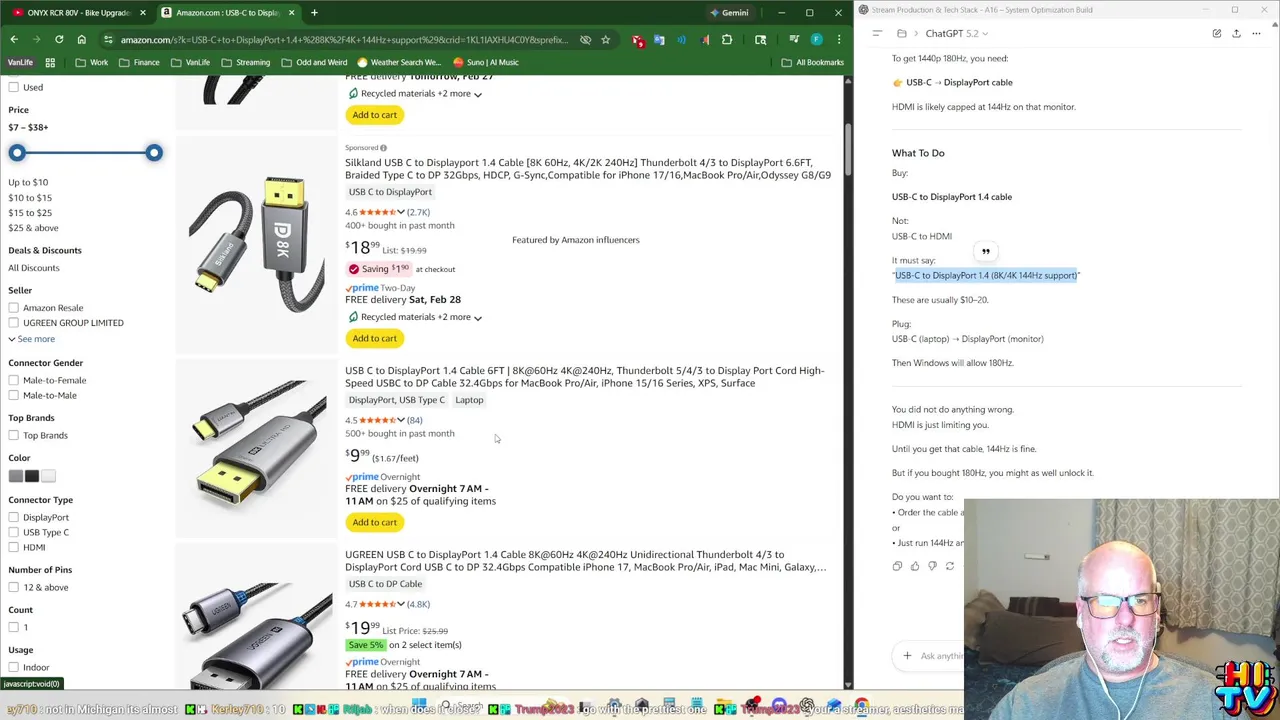
Task: Tick the Male-to-Female connector gender checkbox
Action: point(14,380)
